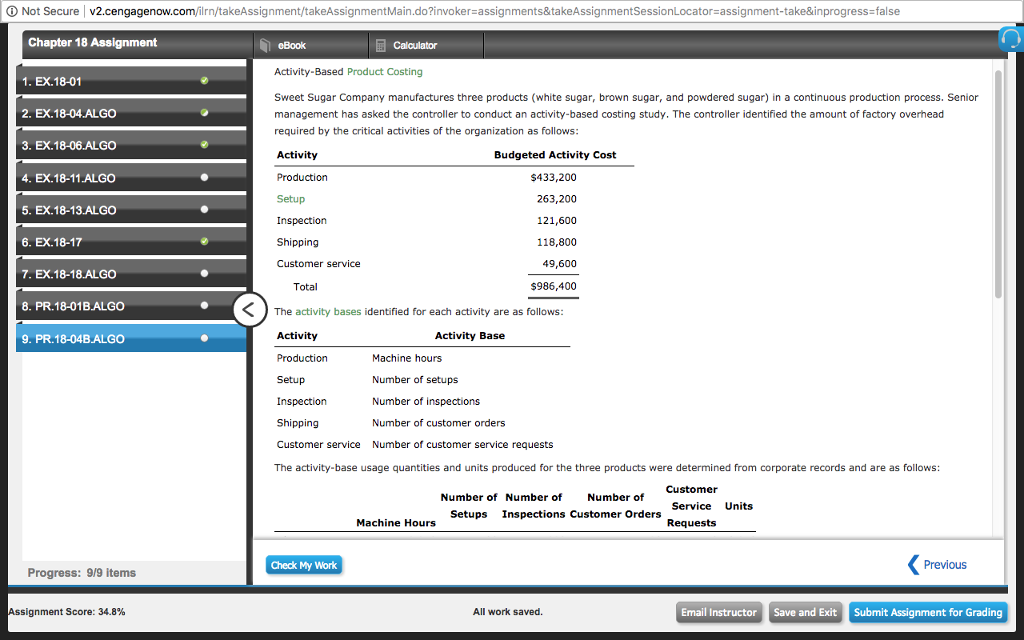Click the Progress: 9/9 items text
The height and width of the screenshot is (640, 1024).
[x=82, y=573]
